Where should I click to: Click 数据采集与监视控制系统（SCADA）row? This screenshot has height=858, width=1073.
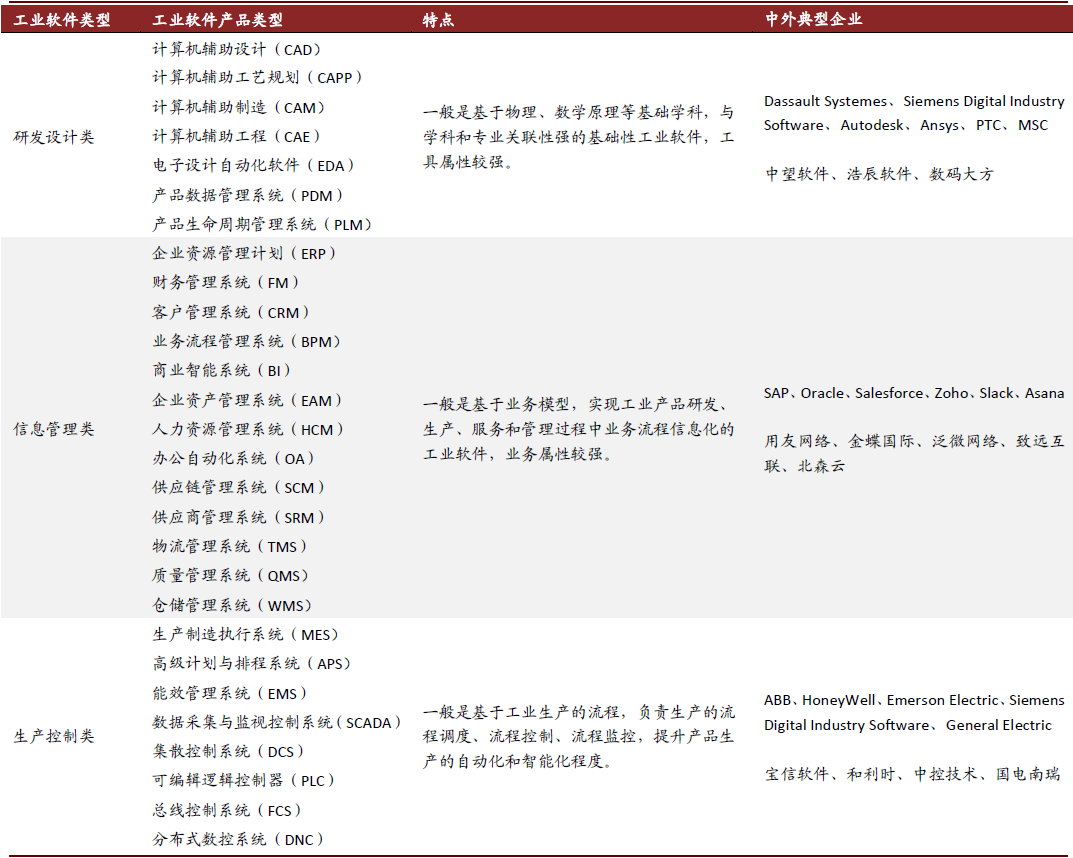(276, 722)
